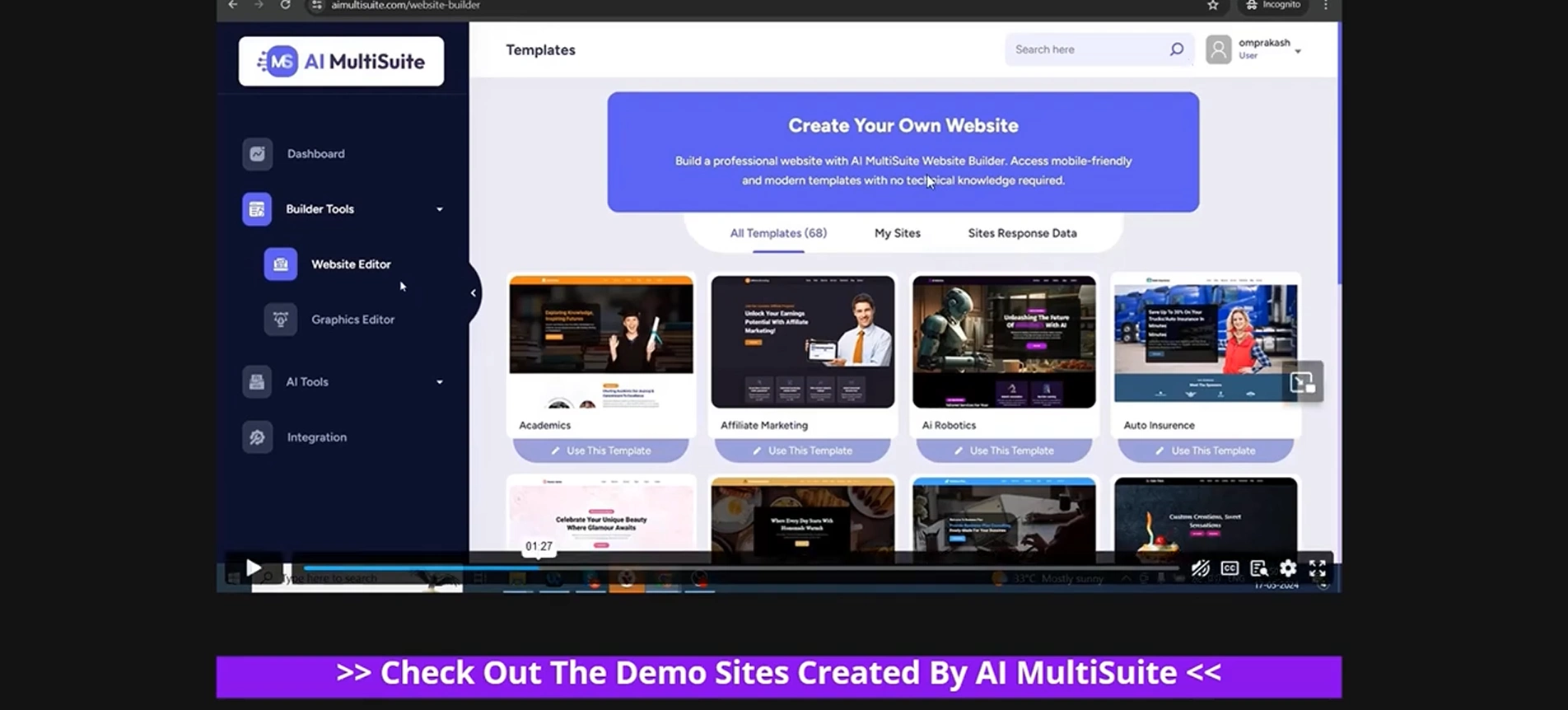Enter fullscreen mode for the video

pos(1318,568)
